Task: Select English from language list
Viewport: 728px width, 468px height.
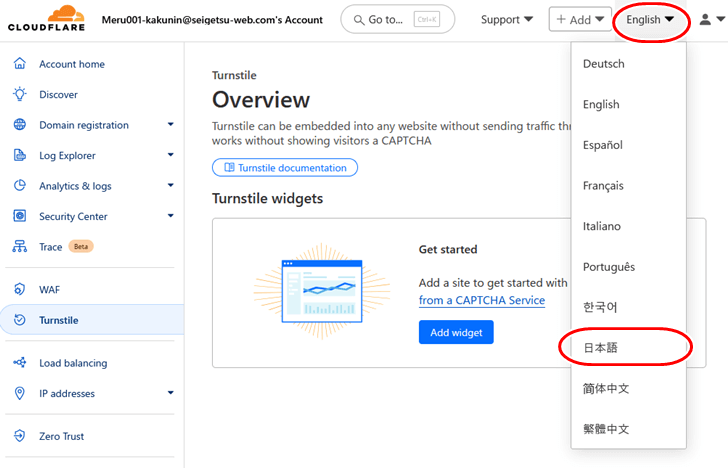Action: (628, 104)
